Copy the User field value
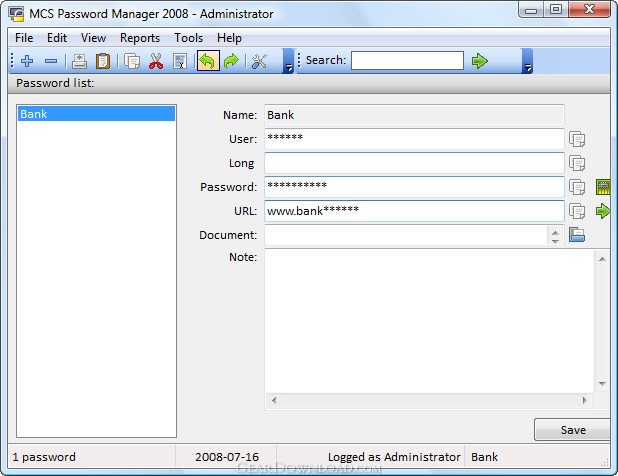618x476 pixels. pyautogui.click(x=577, y=139)
